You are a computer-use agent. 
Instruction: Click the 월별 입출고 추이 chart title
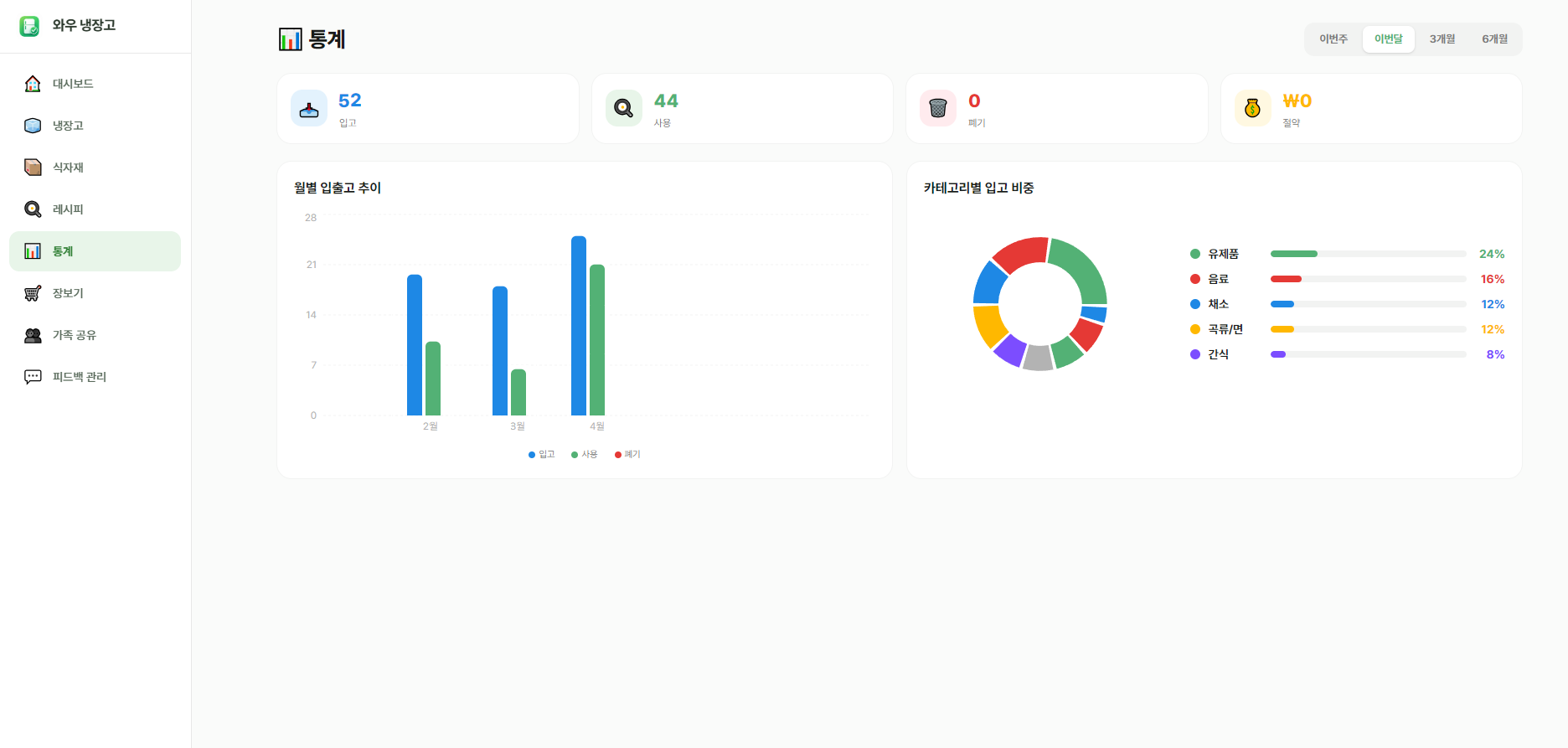(x=338, y=188)
